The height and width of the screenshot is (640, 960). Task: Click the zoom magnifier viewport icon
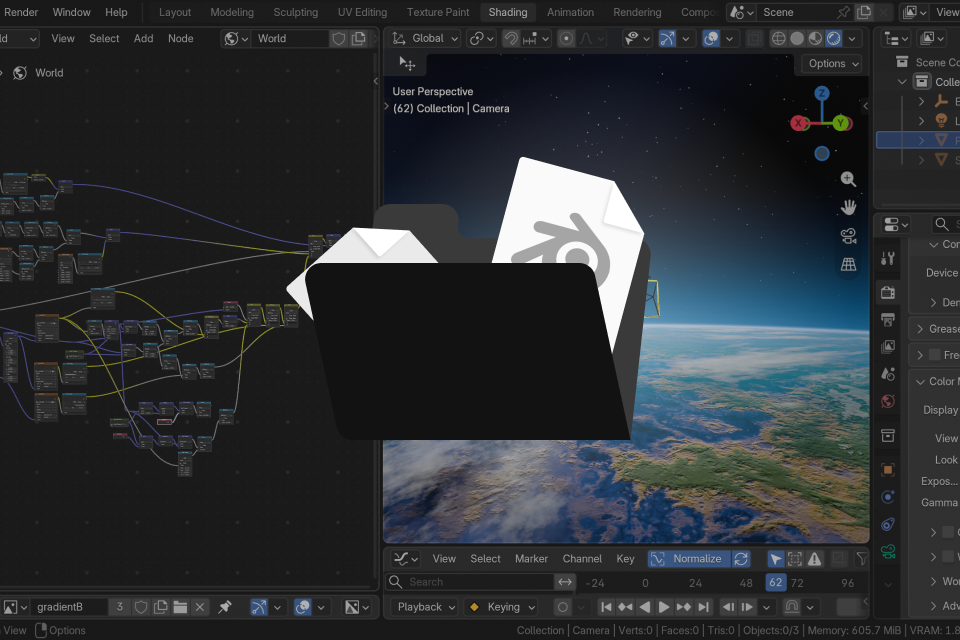[848, 179]
